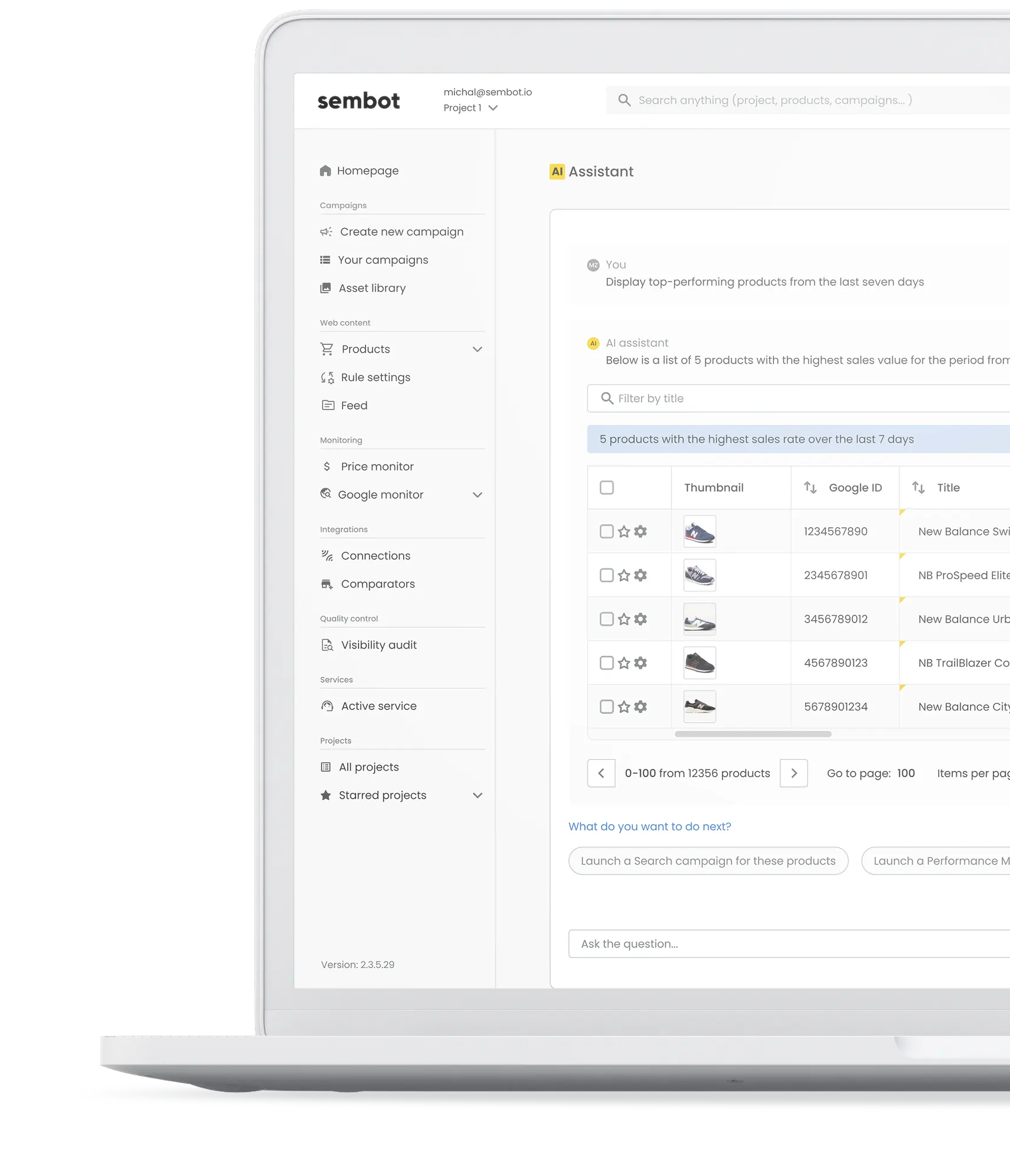Go to Rule settings
This screenshot has width=1010, height=1176.
point(366,377)
